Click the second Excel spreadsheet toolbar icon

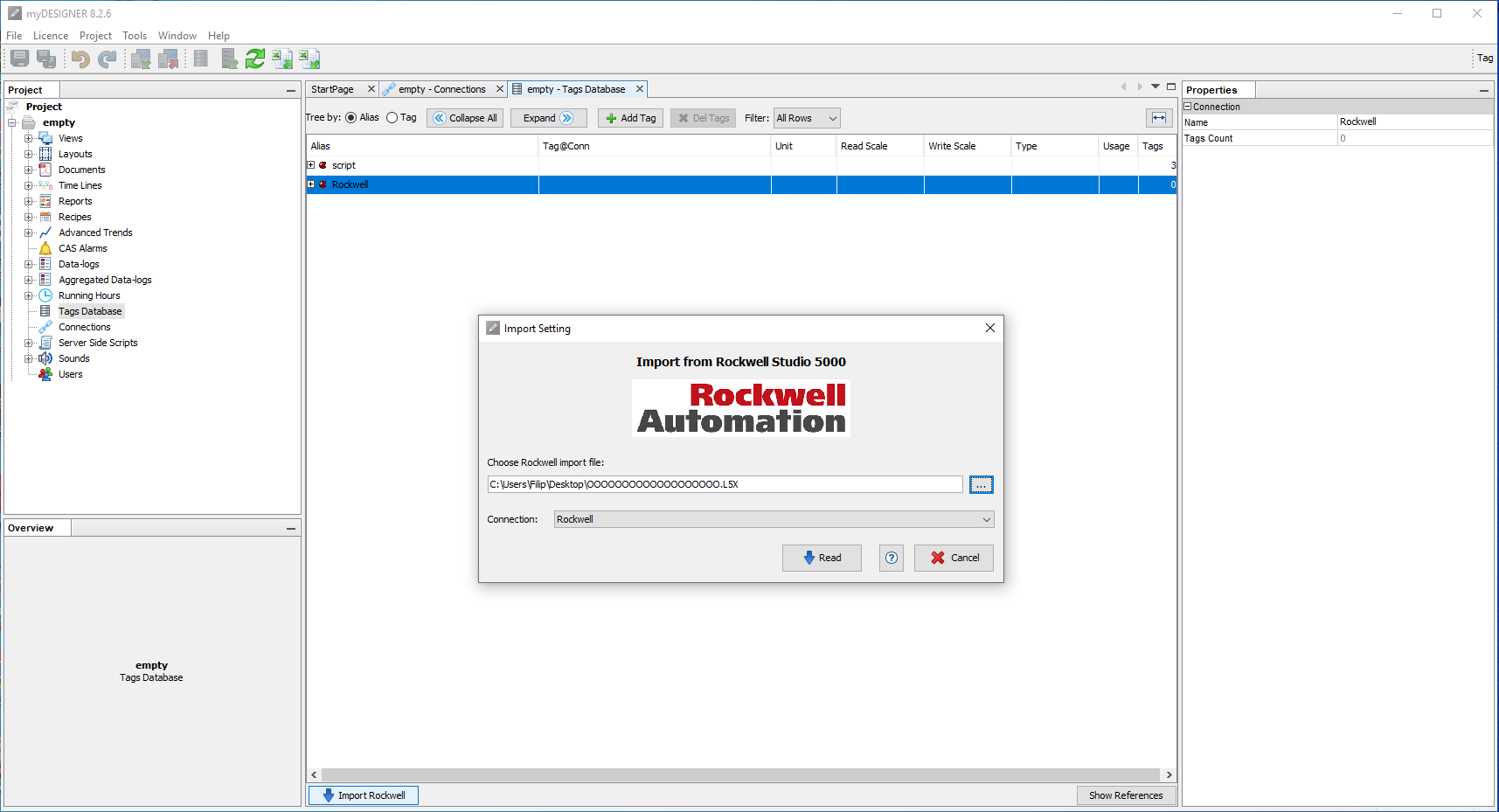tap(309, 59)
